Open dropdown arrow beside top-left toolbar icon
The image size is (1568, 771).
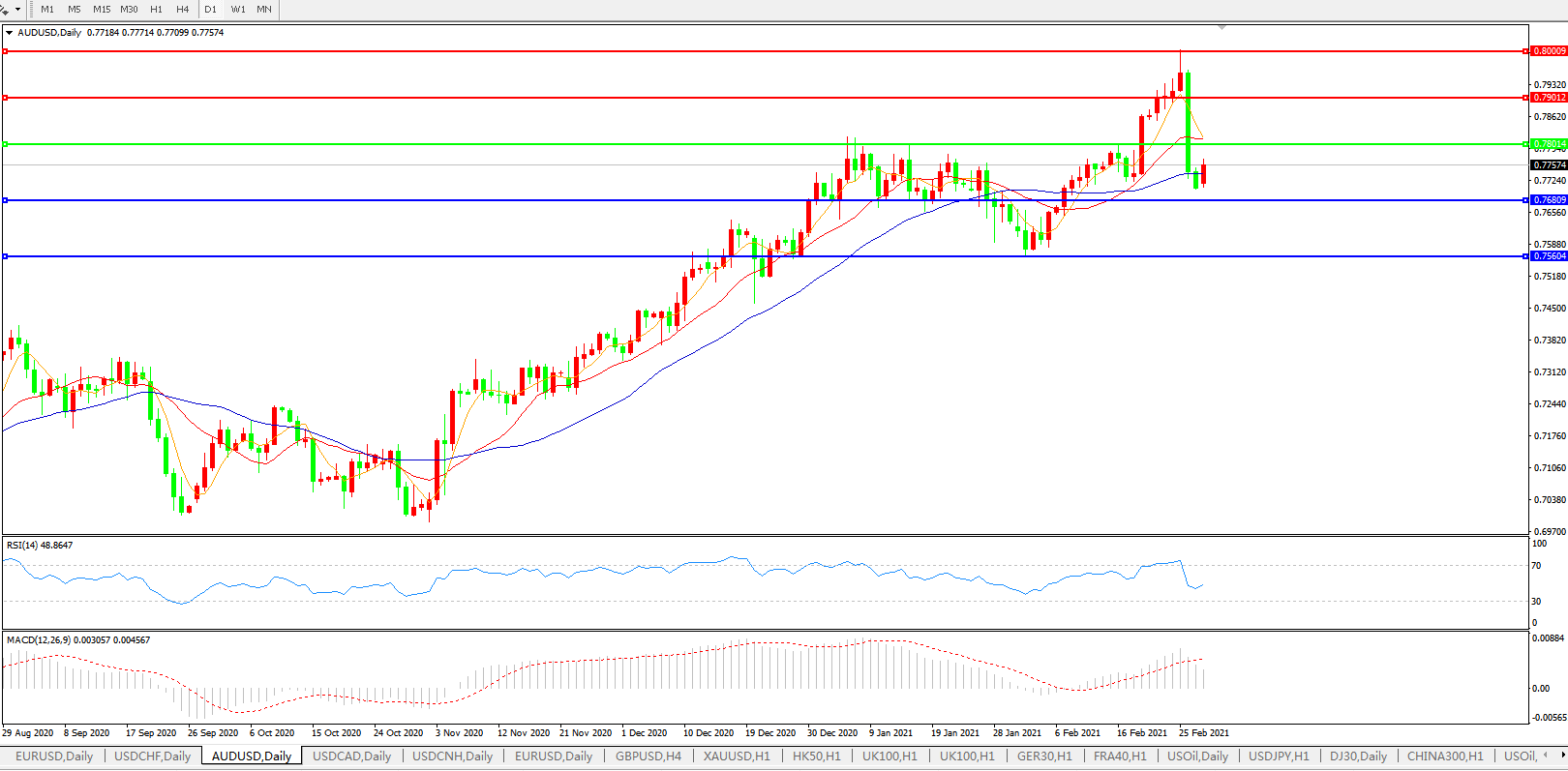pos(17,9)
